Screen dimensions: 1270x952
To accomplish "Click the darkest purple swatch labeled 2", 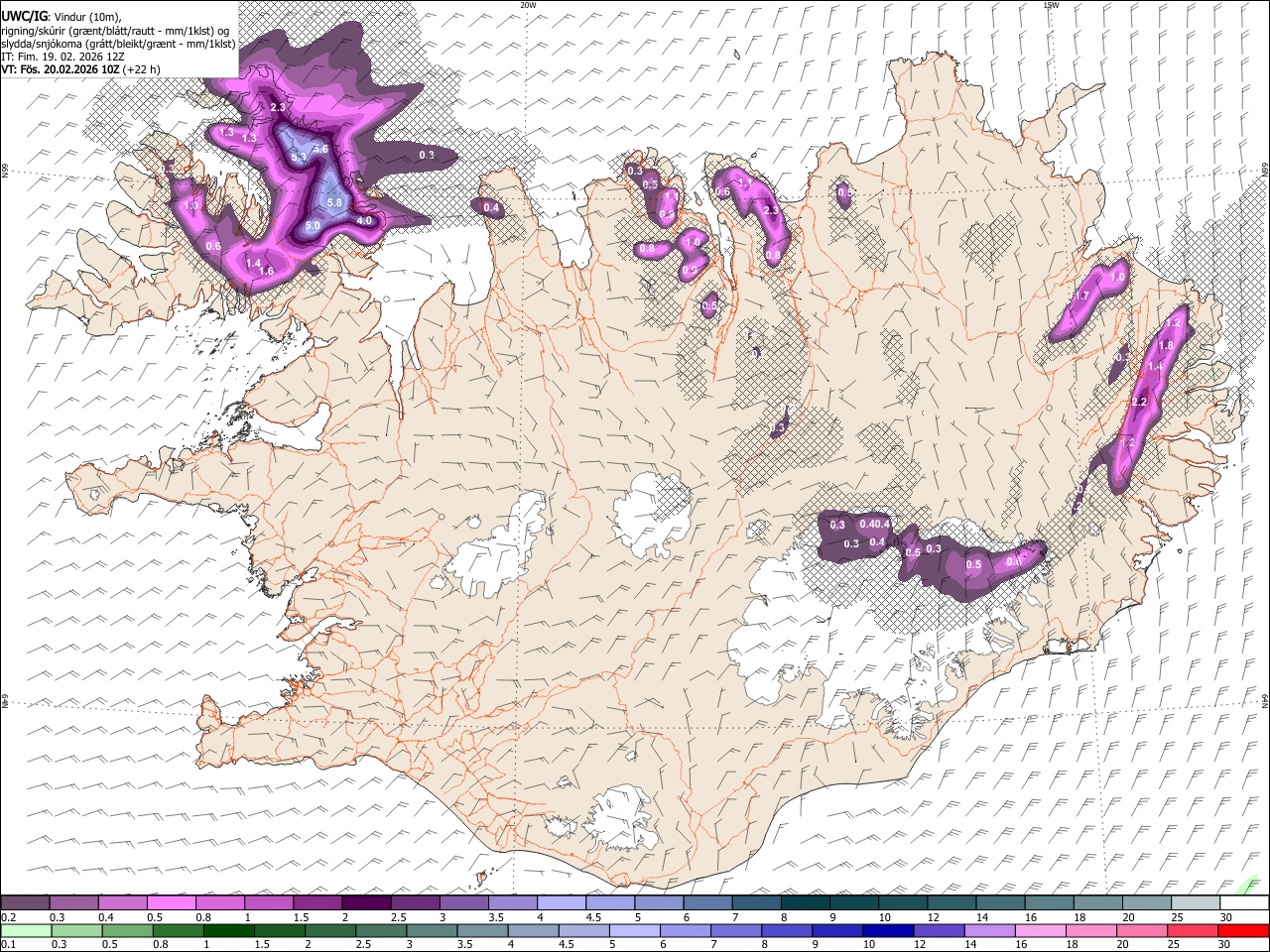I will [x=365, y=903].
